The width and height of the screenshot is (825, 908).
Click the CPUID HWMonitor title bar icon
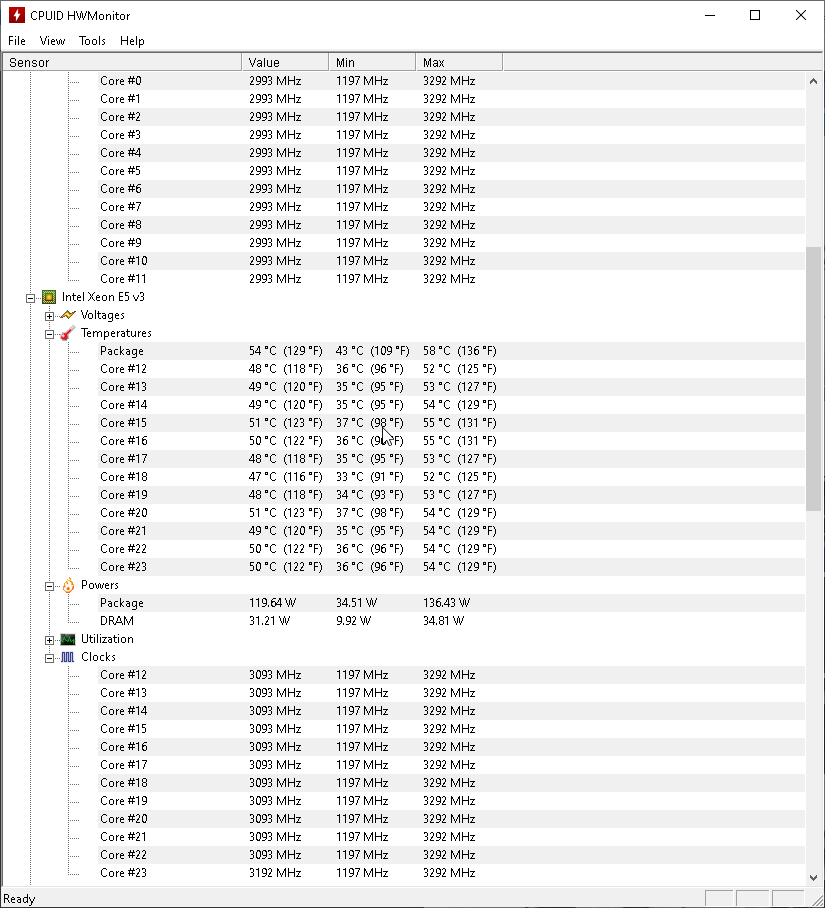tap(17, 15)
